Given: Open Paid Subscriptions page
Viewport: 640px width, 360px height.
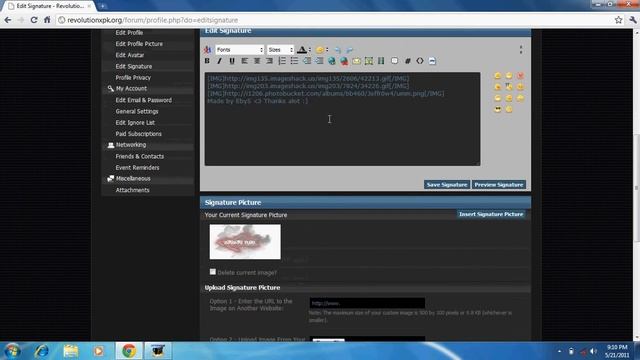Looking at the screenshot, I should click(138, 134).
